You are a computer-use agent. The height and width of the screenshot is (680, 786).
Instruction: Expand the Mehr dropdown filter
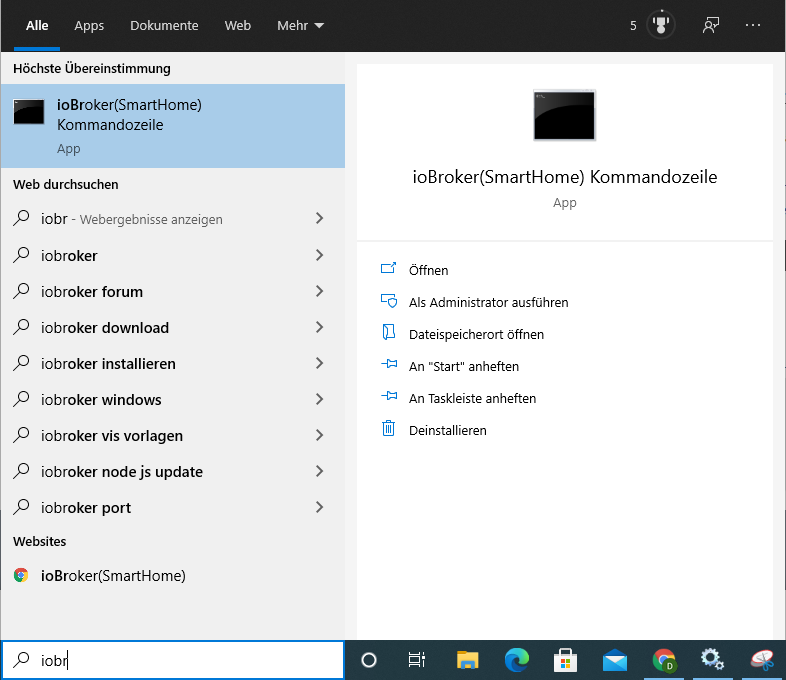coord(300,26)
